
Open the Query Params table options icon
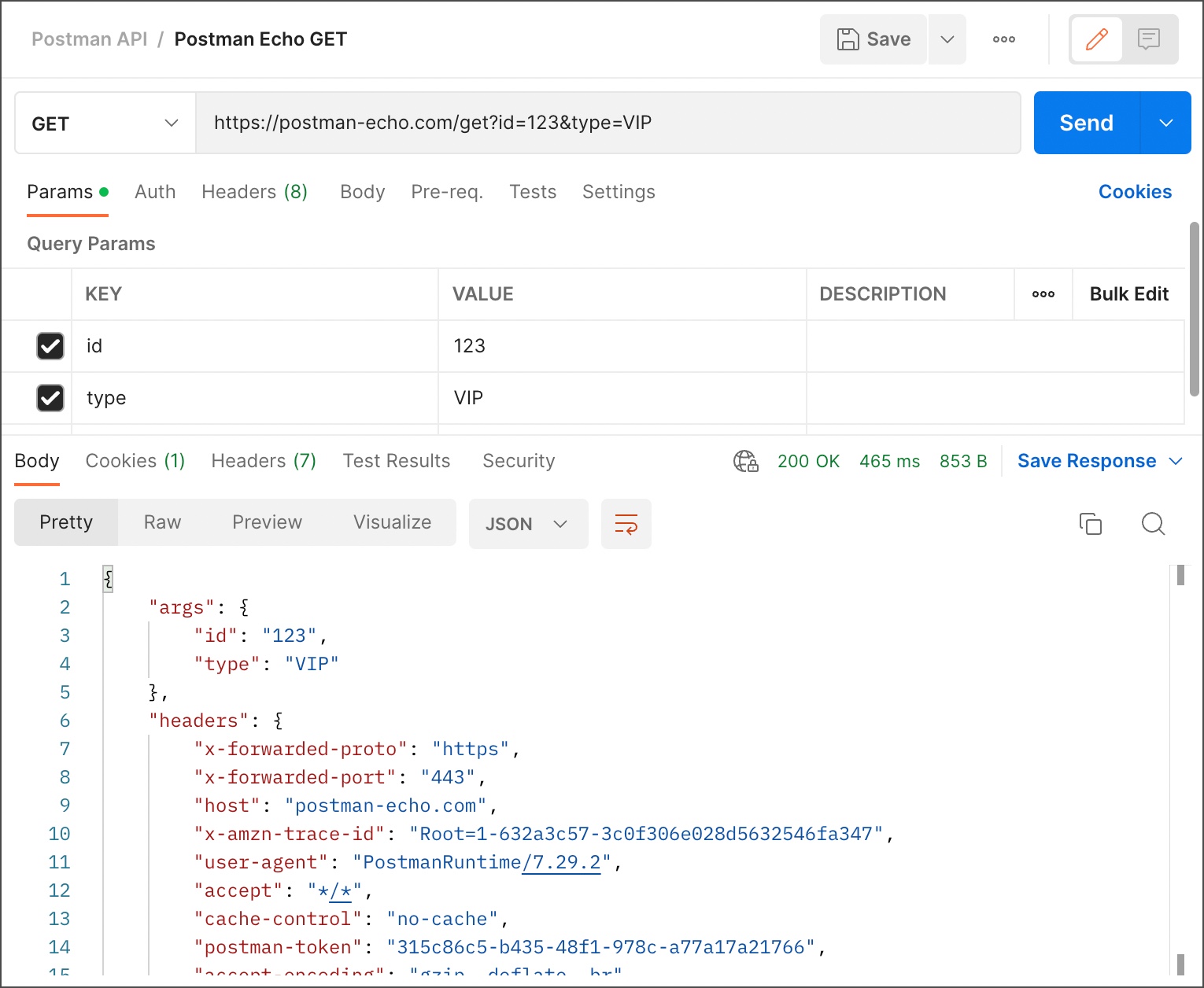coord(1043,294)
